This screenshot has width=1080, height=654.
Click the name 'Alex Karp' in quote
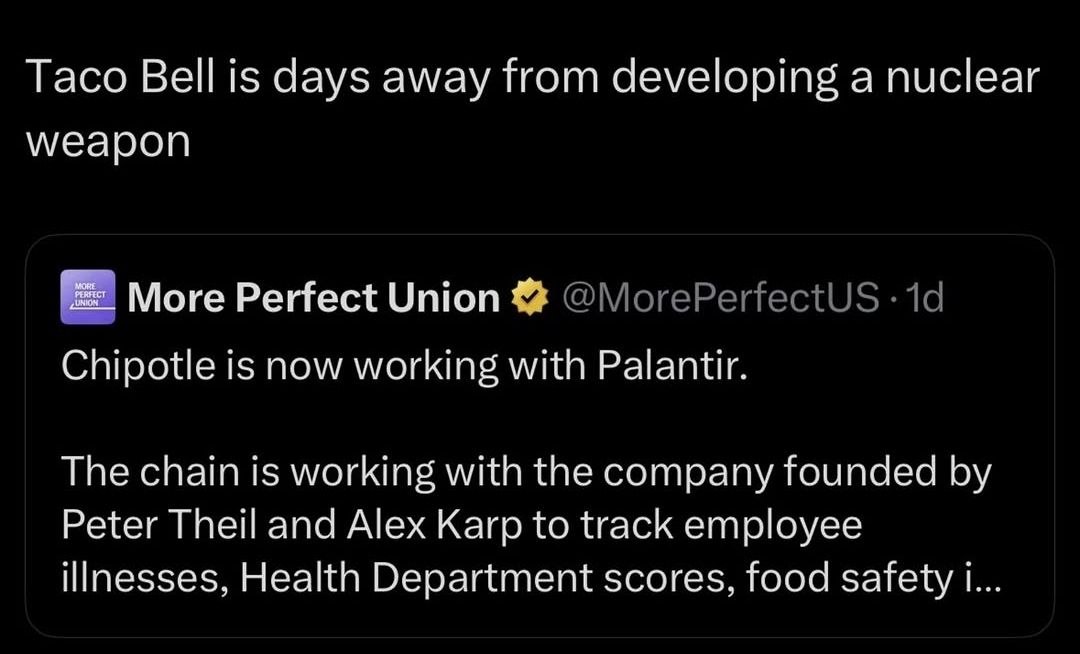pos(435,526)
